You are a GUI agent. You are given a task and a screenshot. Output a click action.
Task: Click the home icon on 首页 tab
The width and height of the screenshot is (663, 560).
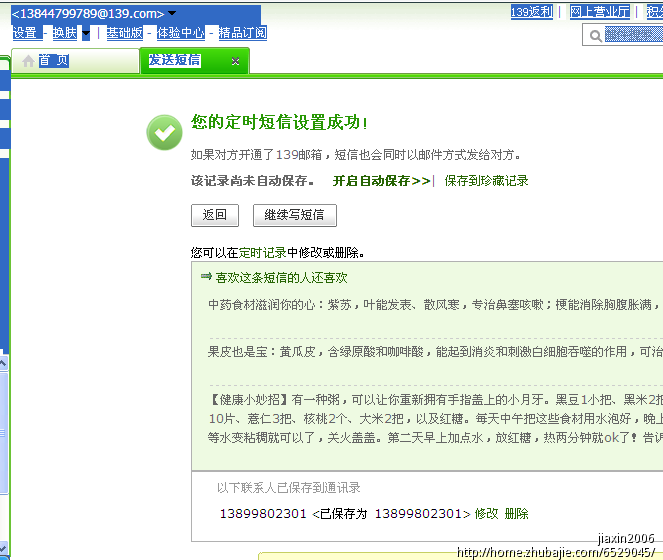point(28,61)
